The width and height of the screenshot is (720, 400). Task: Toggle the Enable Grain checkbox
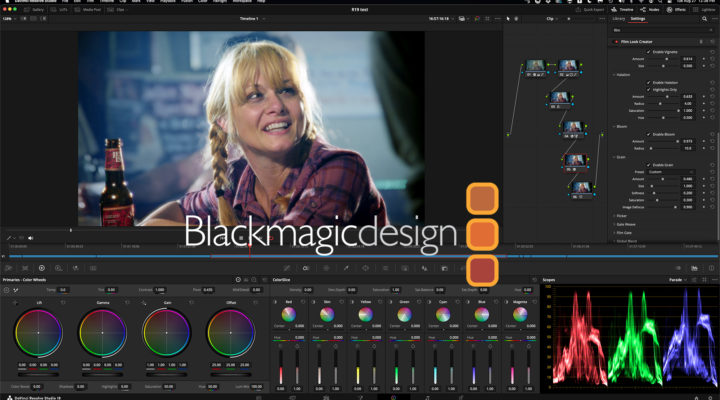pyautogui.click(x=648, y=165)
